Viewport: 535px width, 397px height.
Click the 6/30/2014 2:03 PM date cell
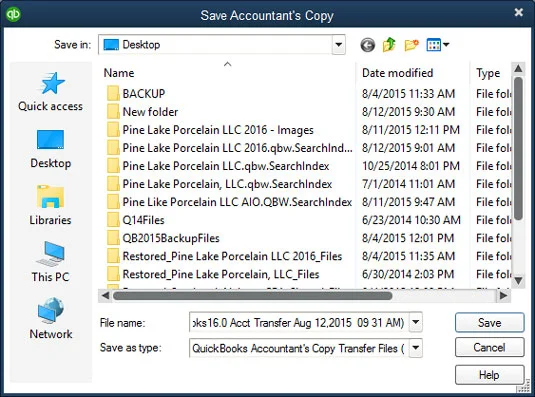point(408,274)
